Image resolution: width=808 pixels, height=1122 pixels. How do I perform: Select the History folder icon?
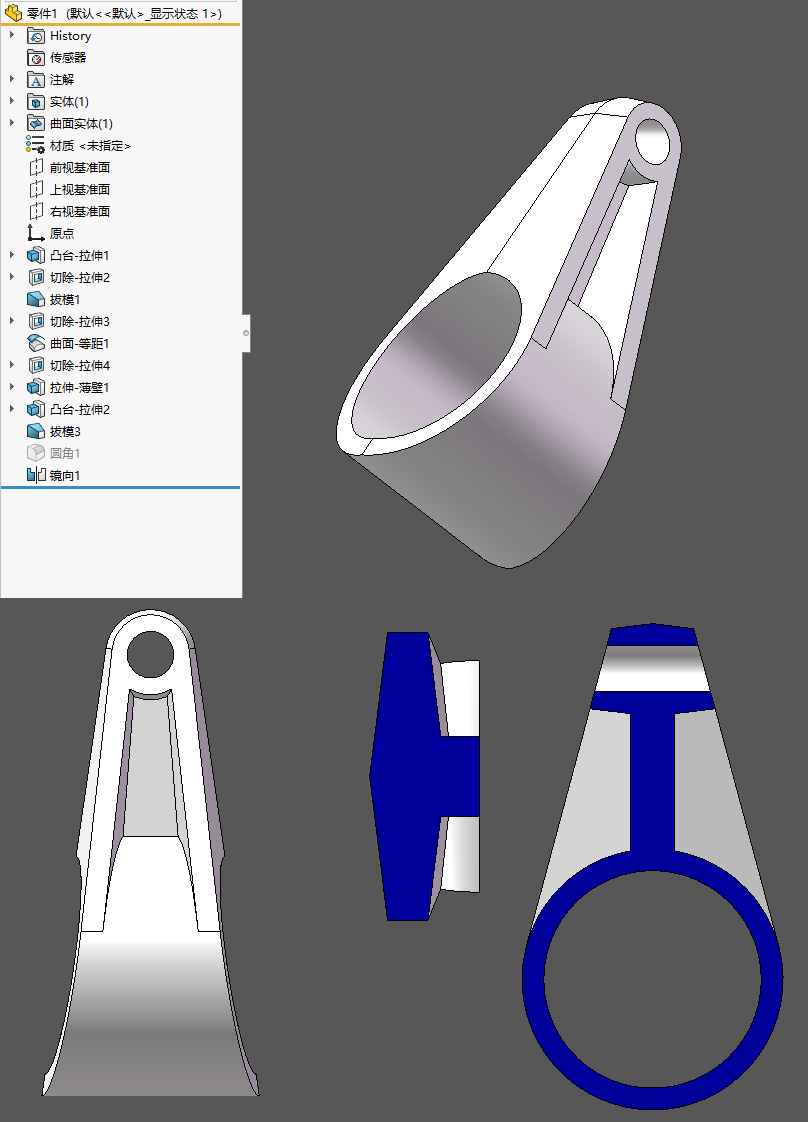[x=36, y=36]
